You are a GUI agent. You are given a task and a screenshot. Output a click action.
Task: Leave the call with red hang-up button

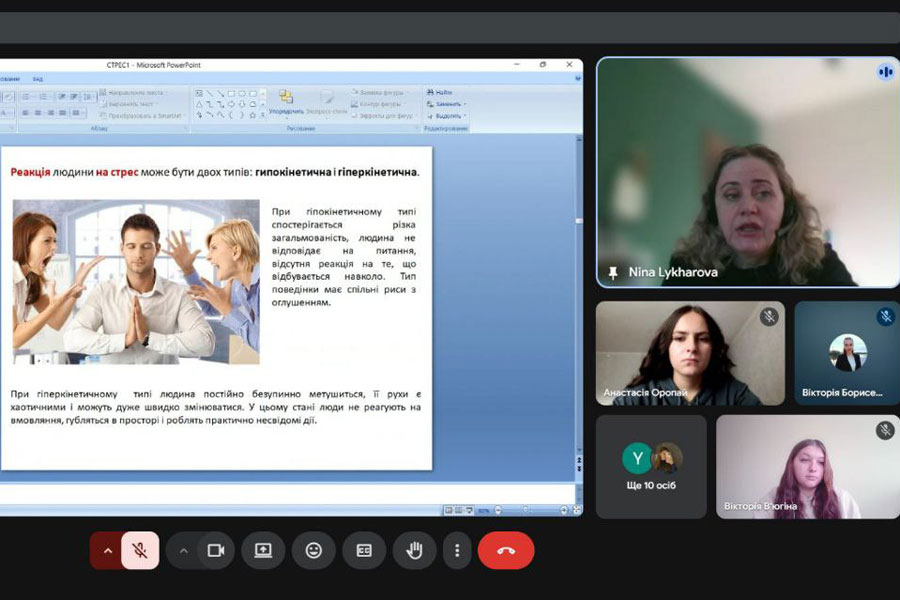pos(506,551)
